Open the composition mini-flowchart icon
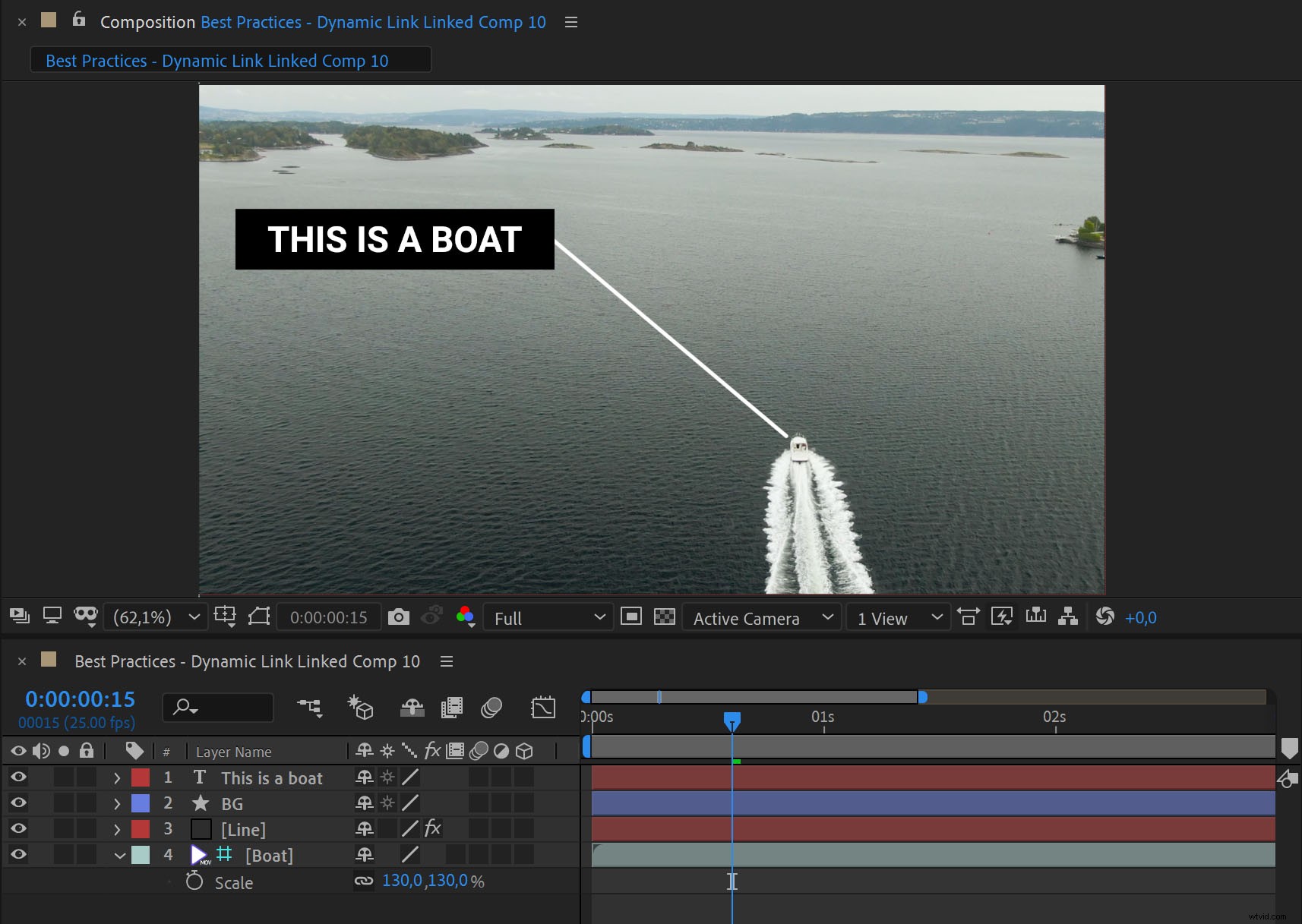The image size is (1302, 924). (x=311, y=708)
